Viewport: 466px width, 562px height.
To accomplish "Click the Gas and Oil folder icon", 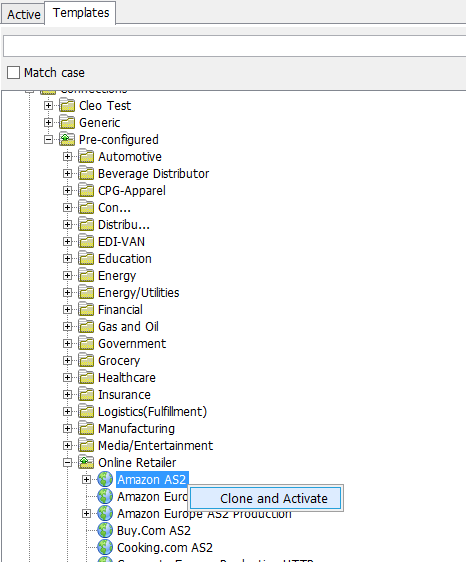I will coord(86,327).
